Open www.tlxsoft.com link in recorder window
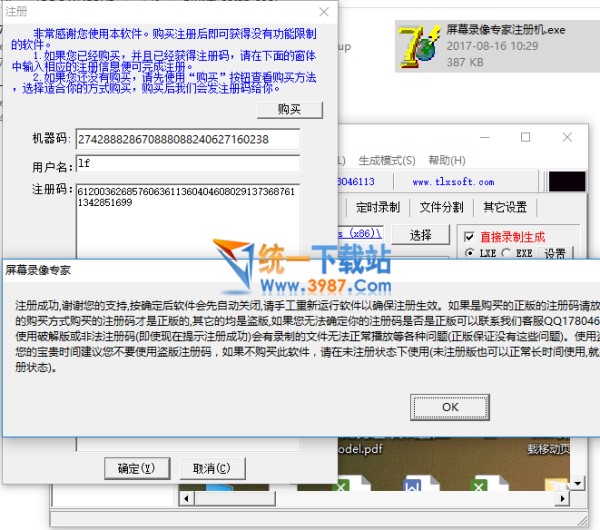Screen dimensions: 600x530 pyautogui.click(x=453, y=182)
